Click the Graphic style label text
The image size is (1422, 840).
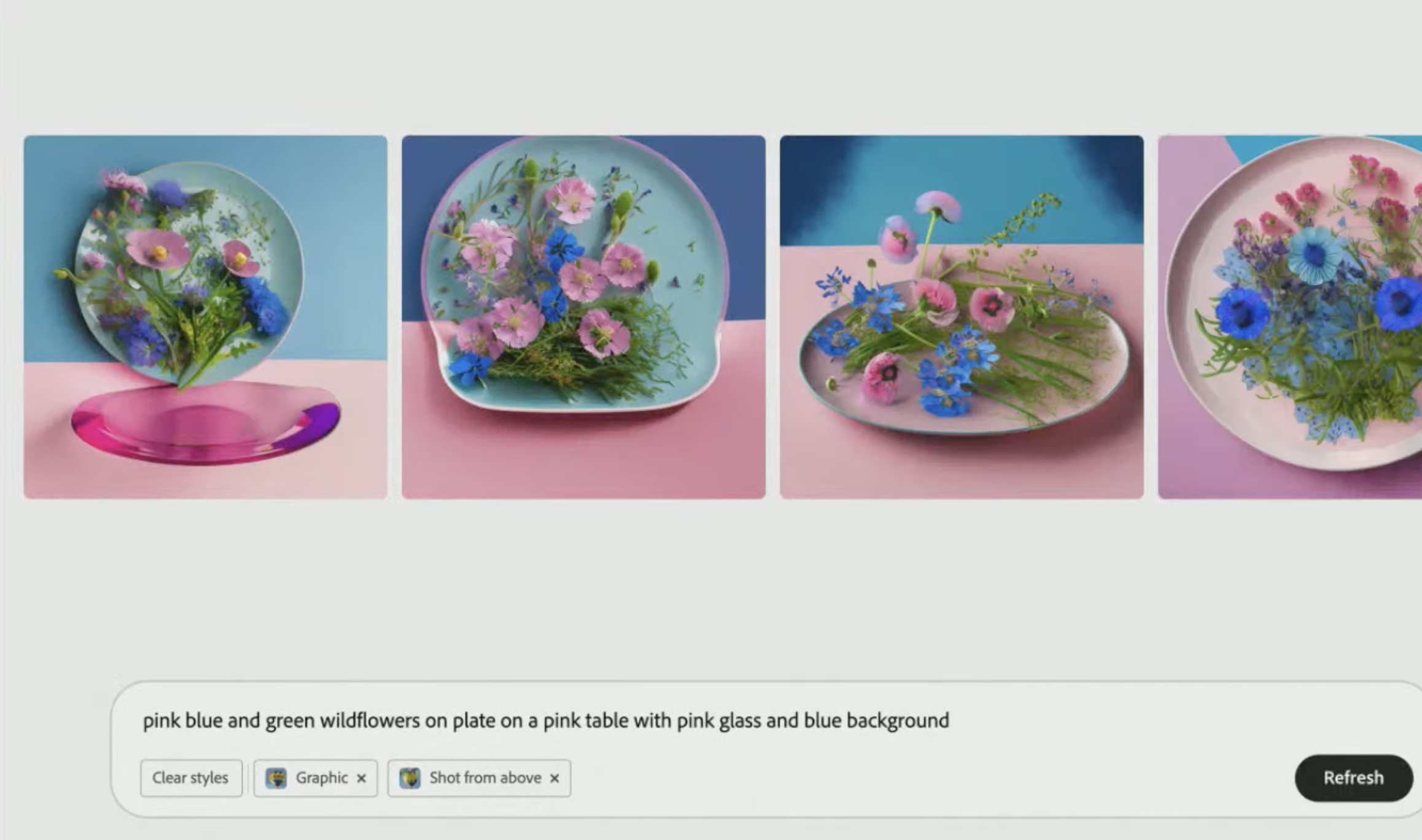(322, 778)
